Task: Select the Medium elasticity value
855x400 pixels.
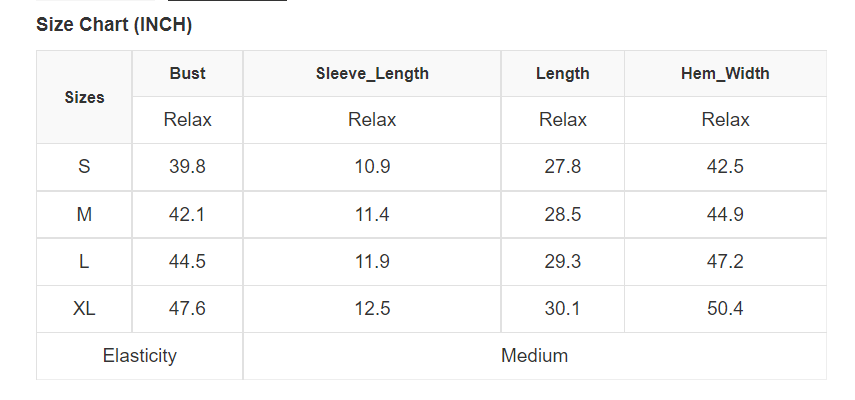Action: 534,355
